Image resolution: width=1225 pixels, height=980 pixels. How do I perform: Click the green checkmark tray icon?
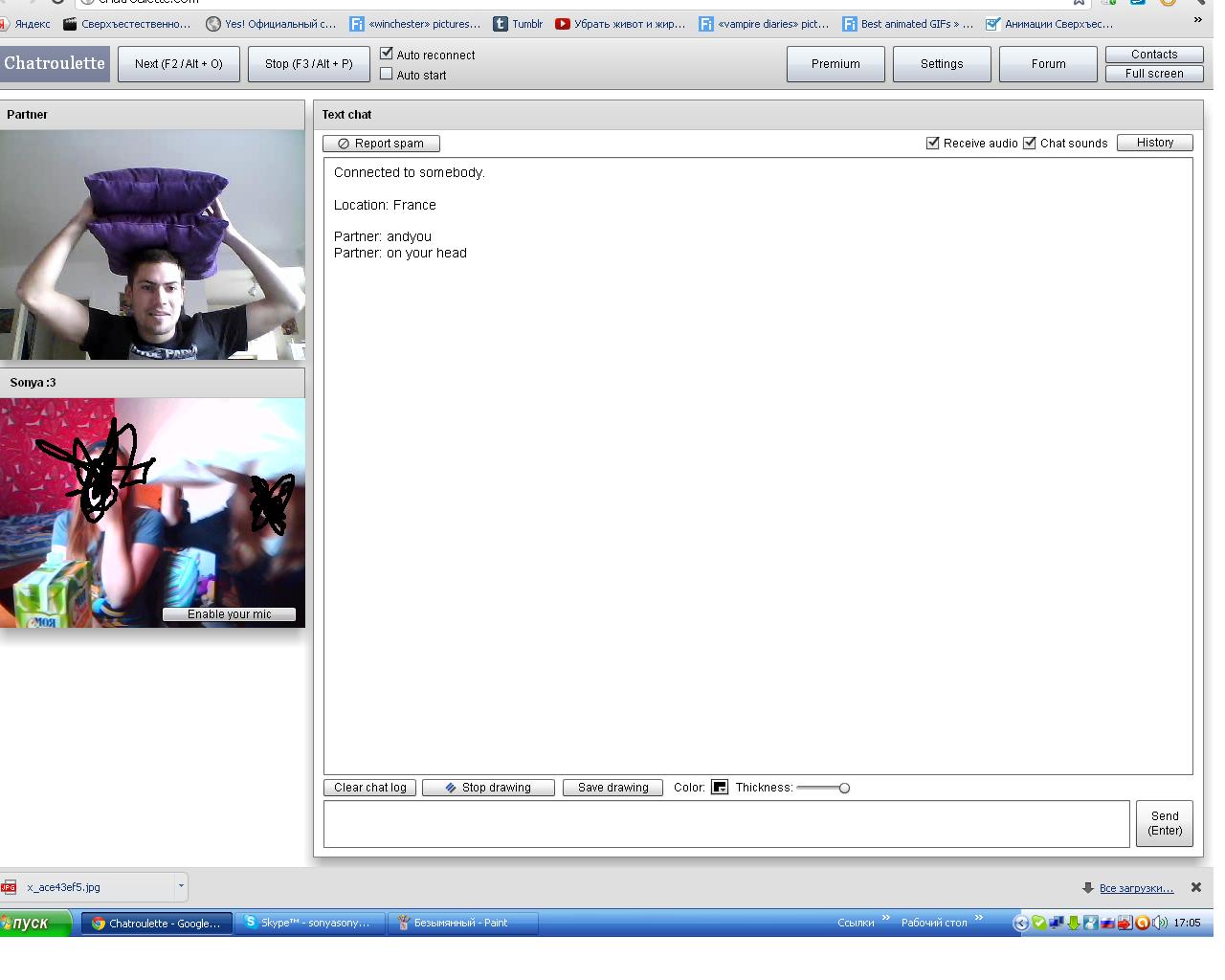click(1038, 924)
